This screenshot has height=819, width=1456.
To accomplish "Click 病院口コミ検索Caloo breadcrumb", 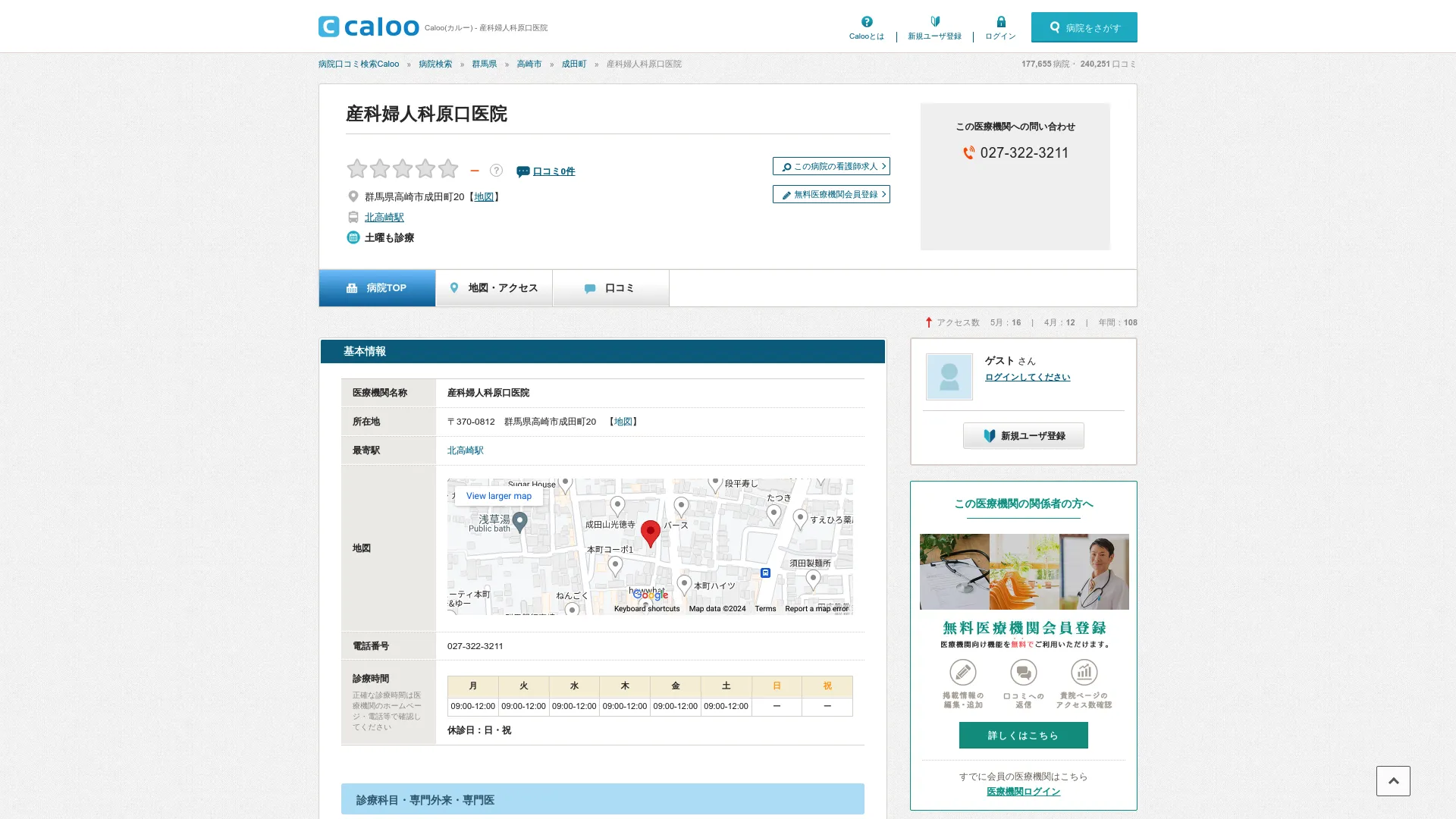I will [359, 64].
